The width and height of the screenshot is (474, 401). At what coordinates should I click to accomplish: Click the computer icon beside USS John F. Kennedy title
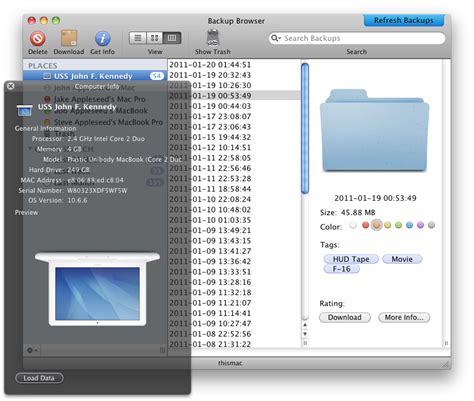point(25,110)
